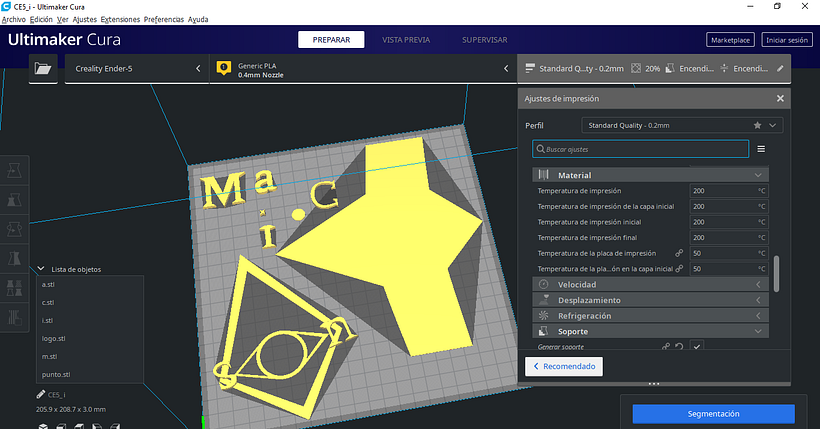The width and height of the screenshot is (820, 429).
Task: Reset Generar soporte with the undo arrow
Action: [679, 347]
